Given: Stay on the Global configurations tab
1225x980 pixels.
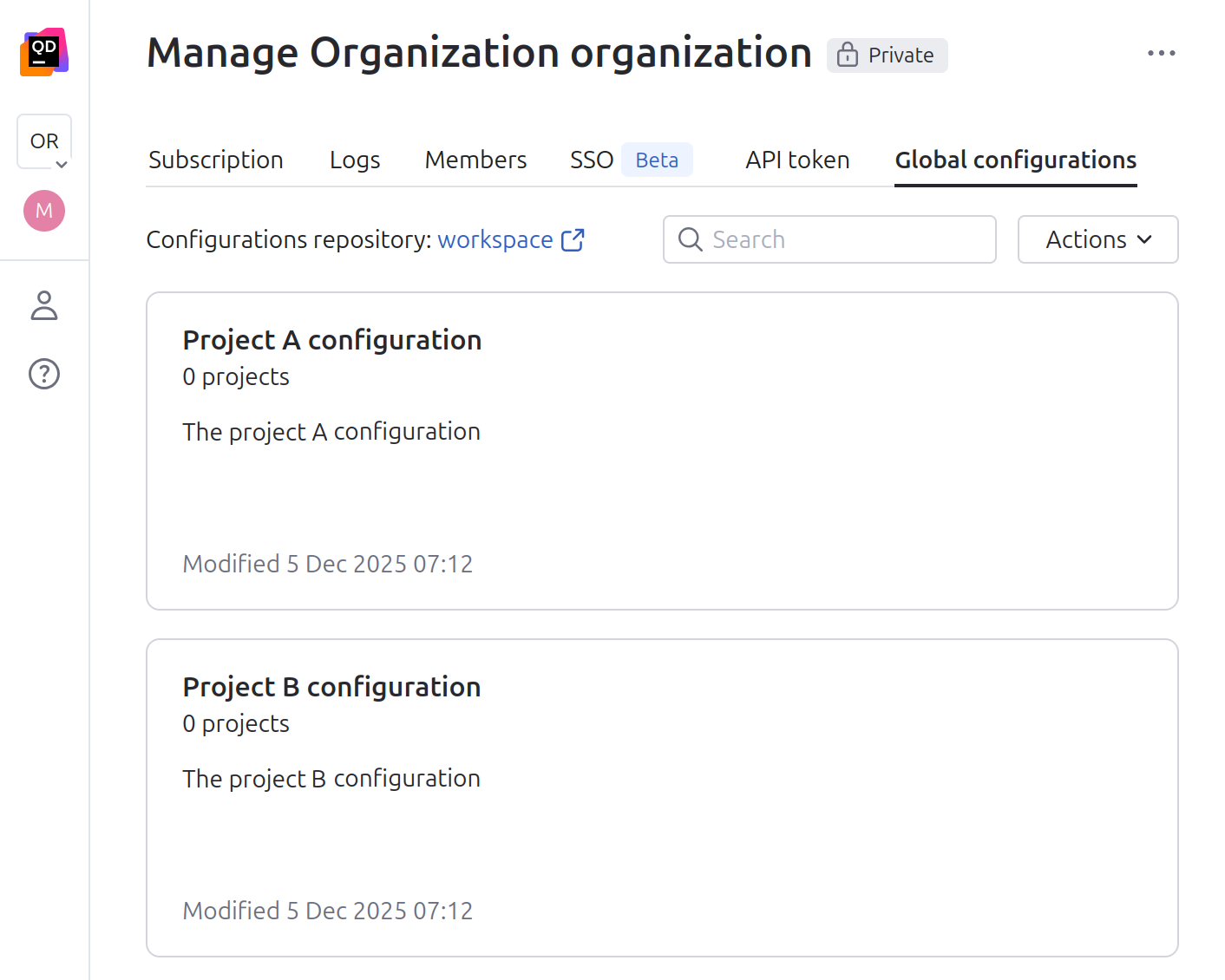Looking at the screenshot, I should [1015, 160].
